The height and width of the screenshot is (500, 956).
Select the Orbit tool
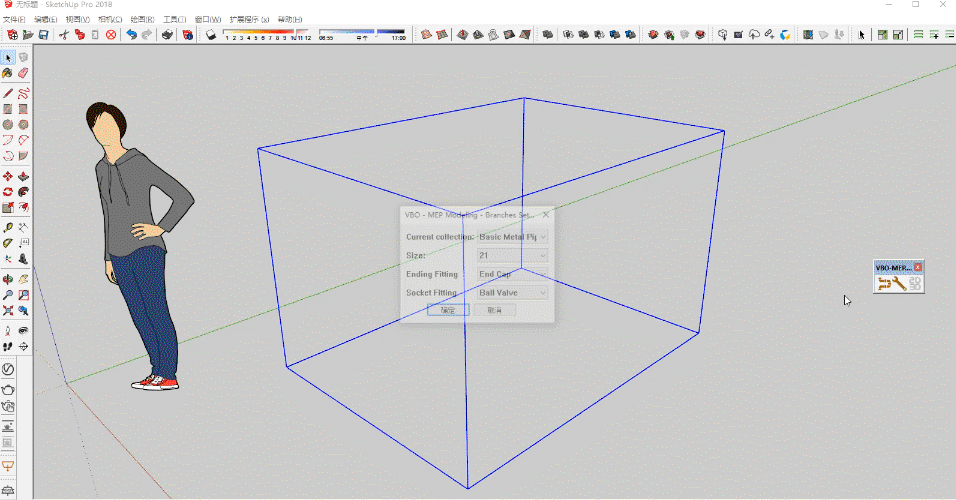(x=8, y=278)
